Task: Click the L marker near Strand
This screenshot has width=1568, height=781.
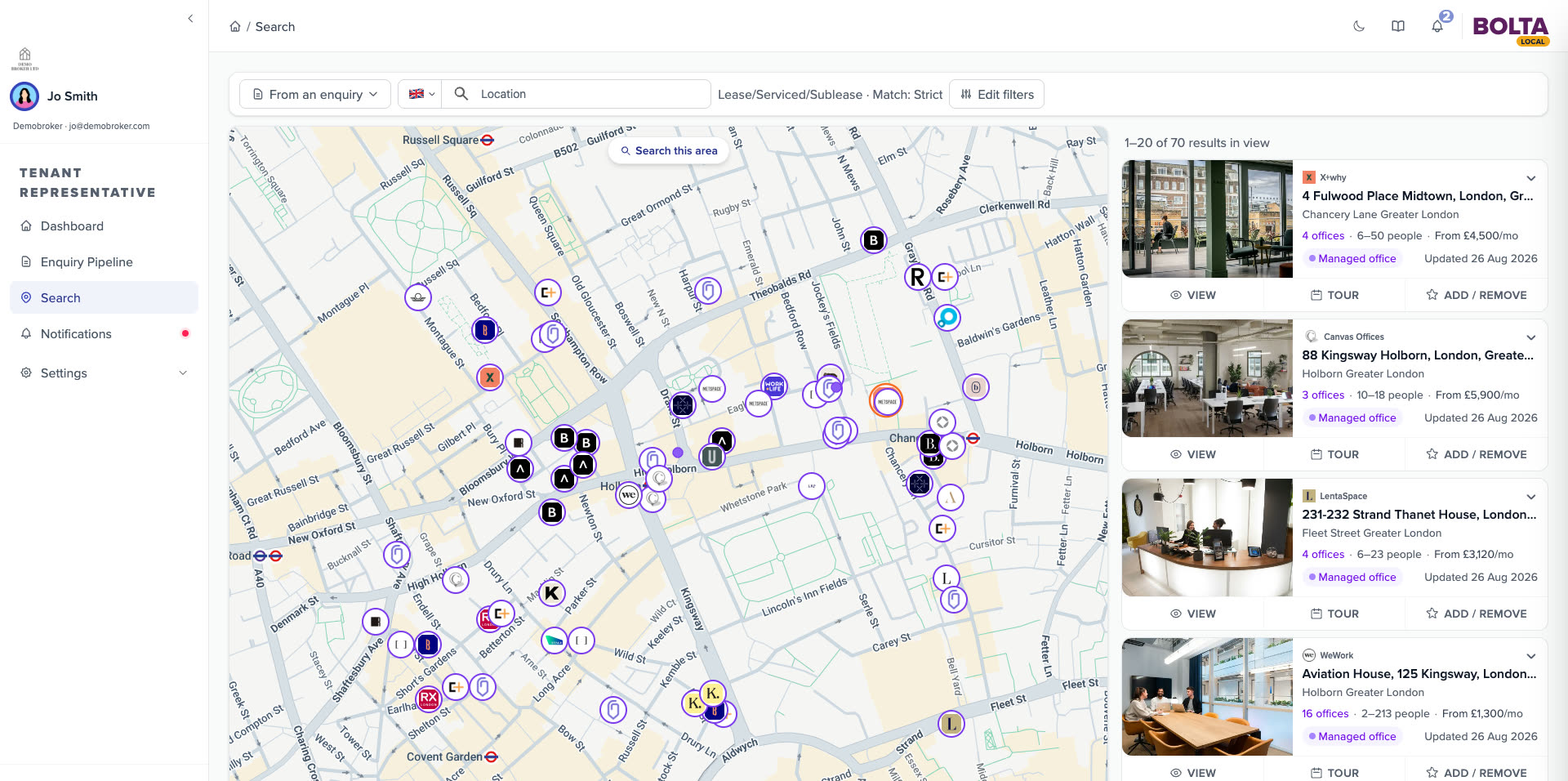Action: point(951,724)
